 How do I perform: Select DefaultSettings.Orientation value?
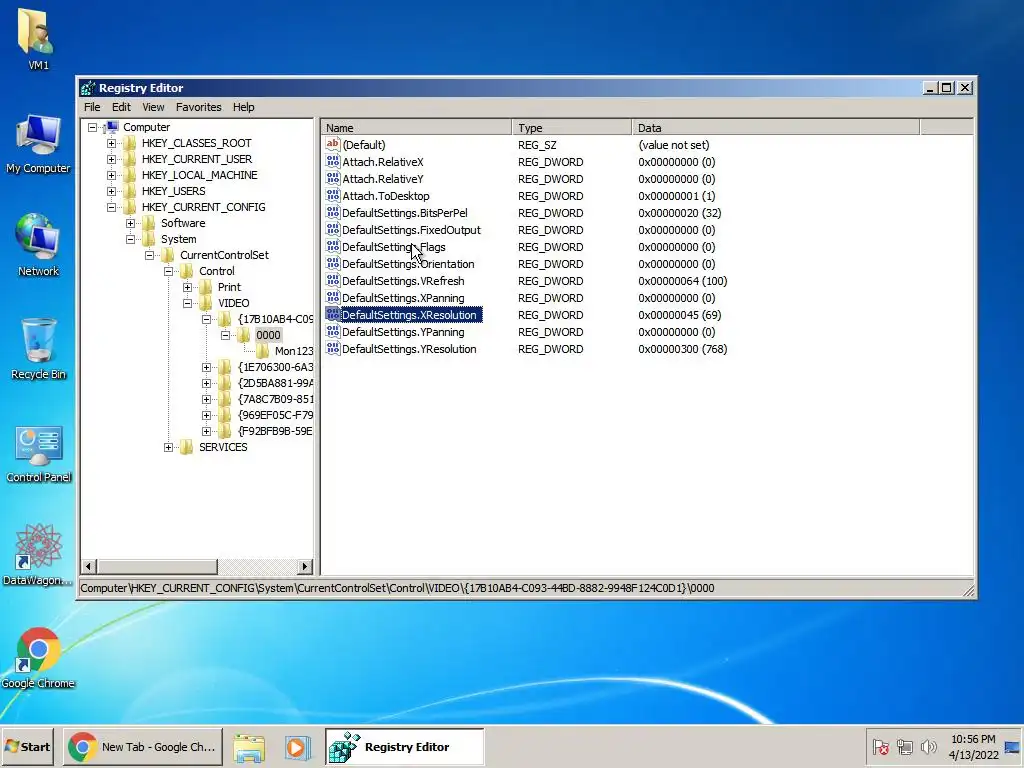(x=408, y=264)
